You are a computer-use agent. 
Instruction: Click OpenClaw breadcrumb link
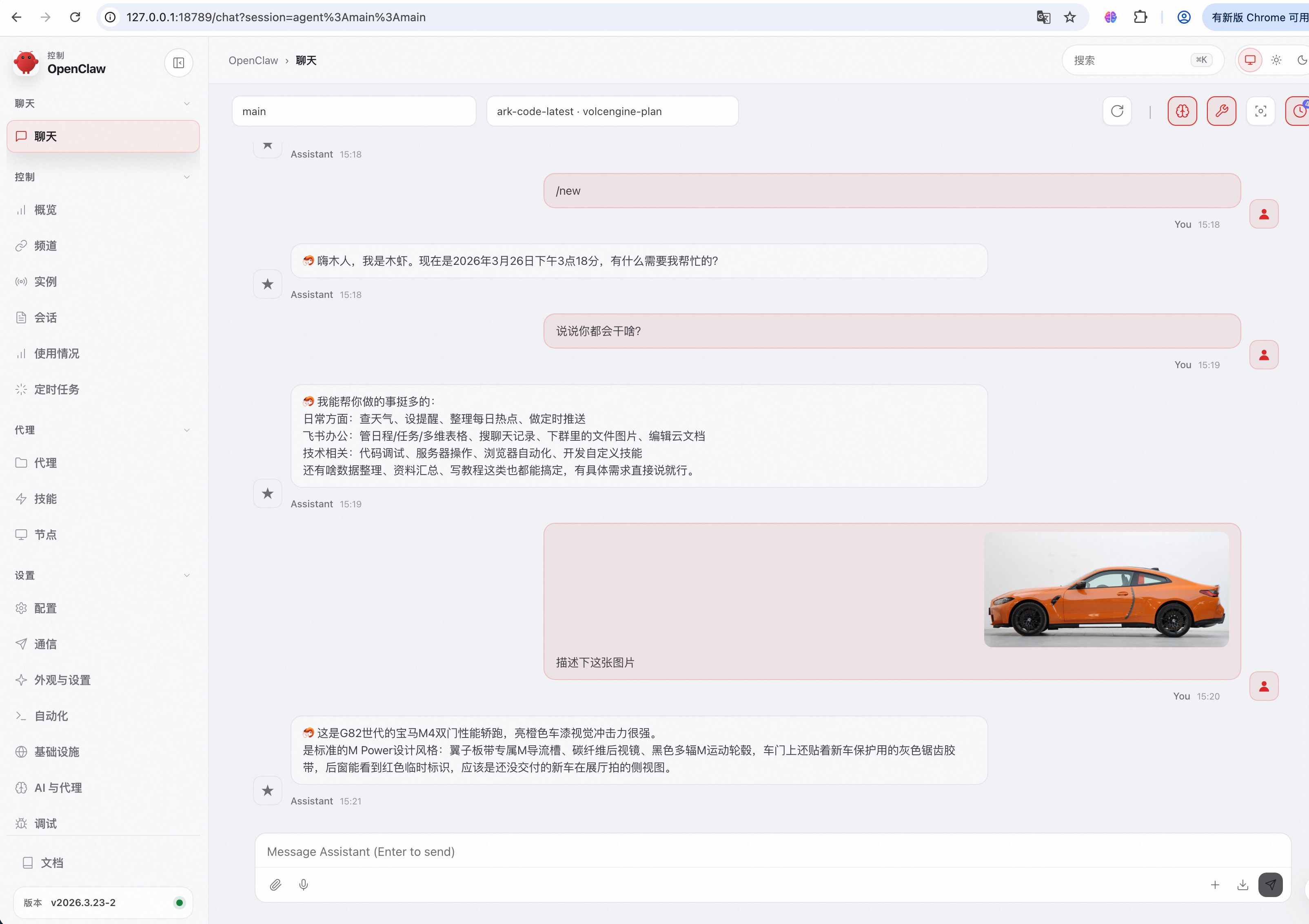tap(253, 60)
